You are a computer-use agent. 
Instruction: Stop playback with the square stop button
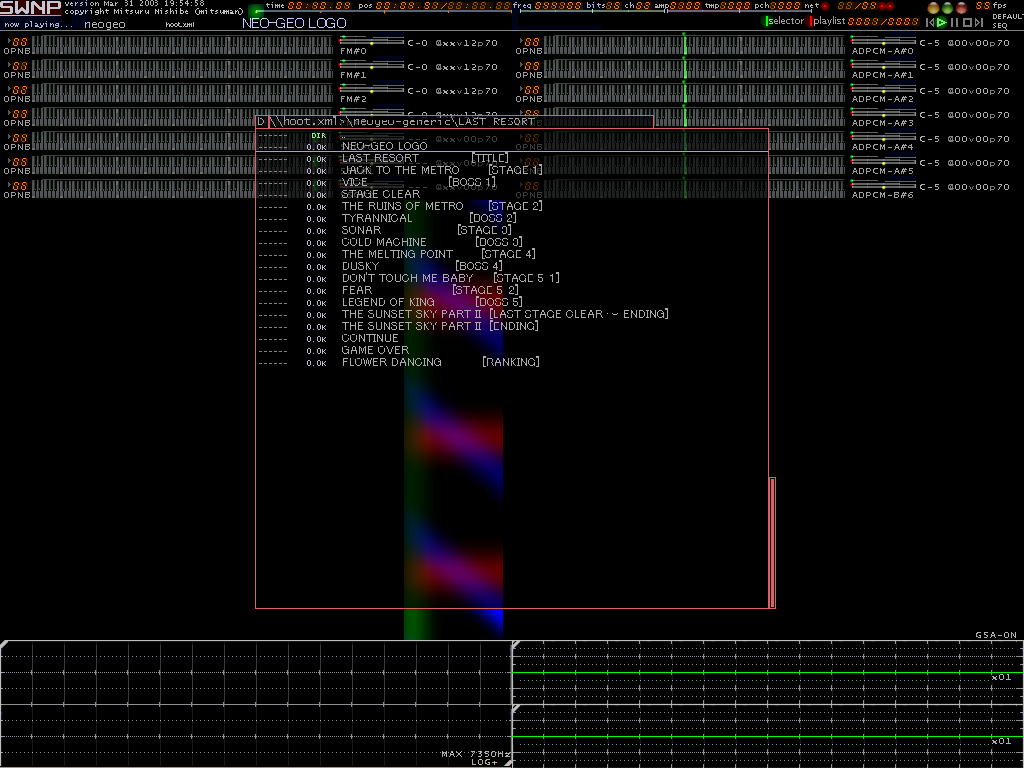tap(967, 23)
